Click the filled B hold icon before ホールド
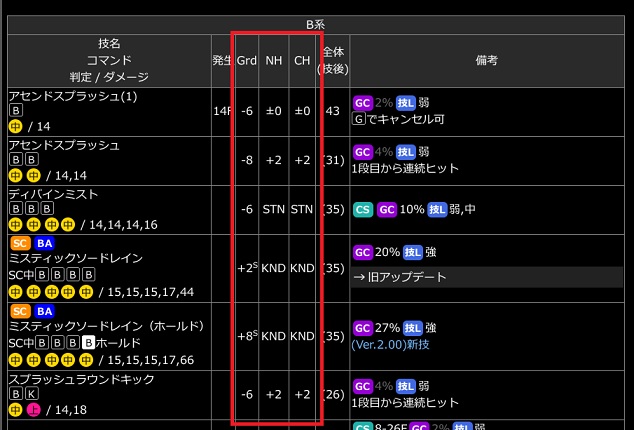Image resolution: width=634 pixels, height=430 pixels. tap(88, 342)
